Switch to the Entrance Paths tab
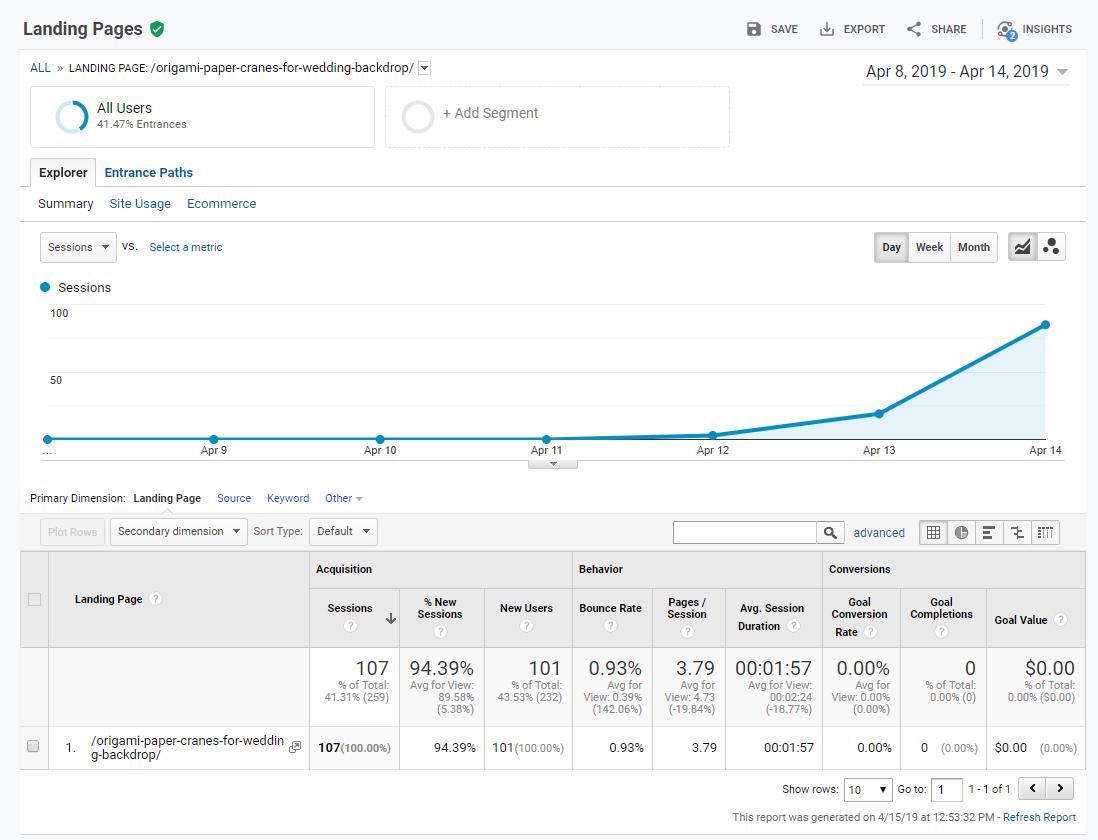Screen dimensions: 1098x840 148,172
